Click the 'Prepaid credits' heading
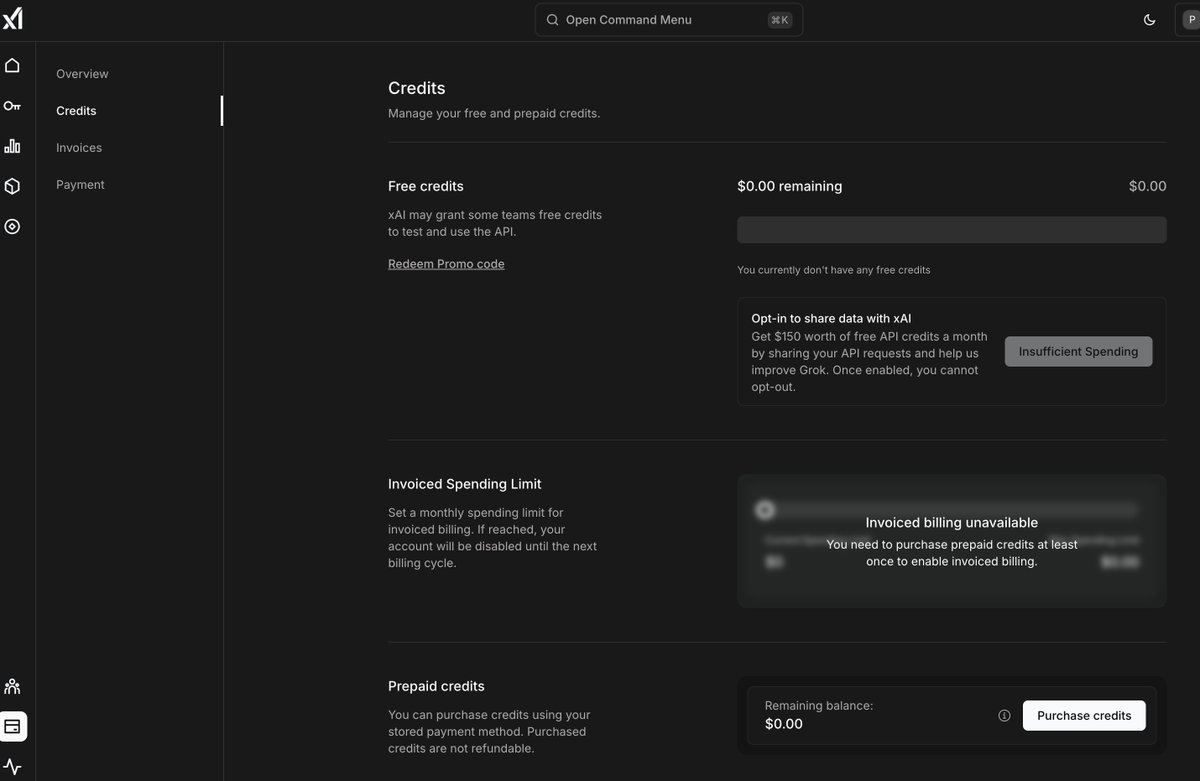 click(x=436, y=686)
